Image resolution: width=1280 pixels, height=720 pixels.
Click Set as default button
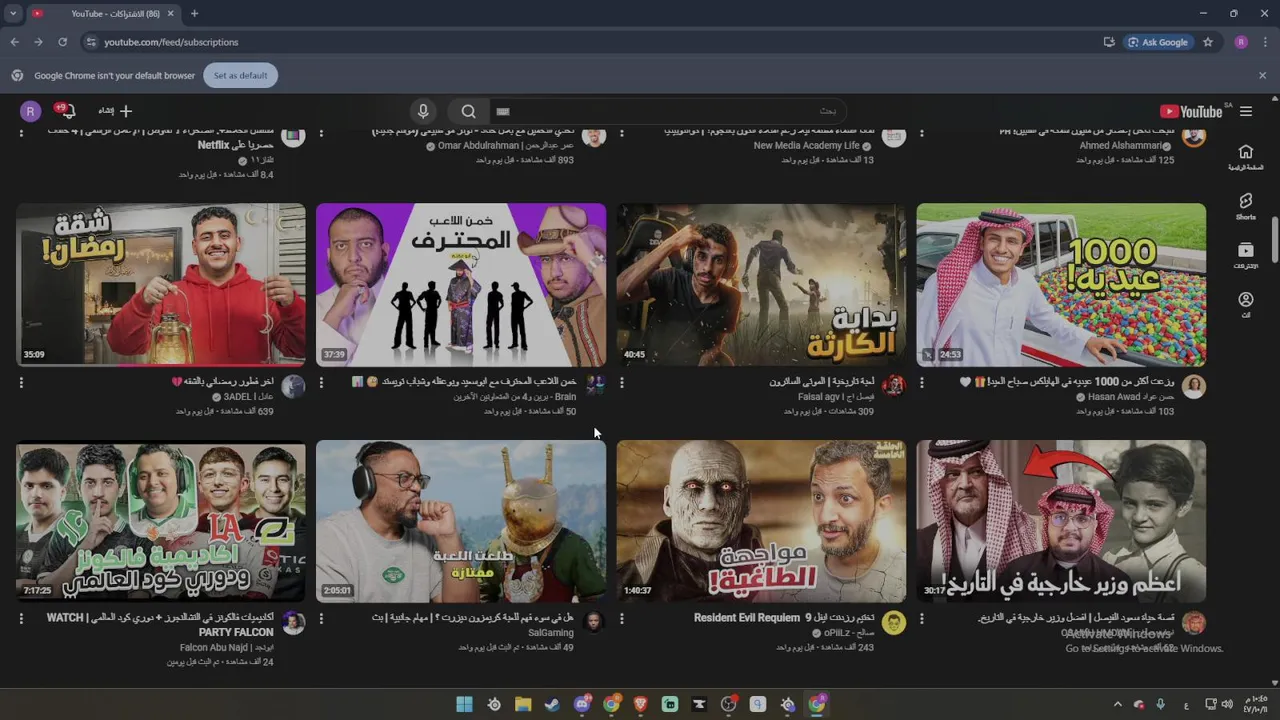pos(240,75)
